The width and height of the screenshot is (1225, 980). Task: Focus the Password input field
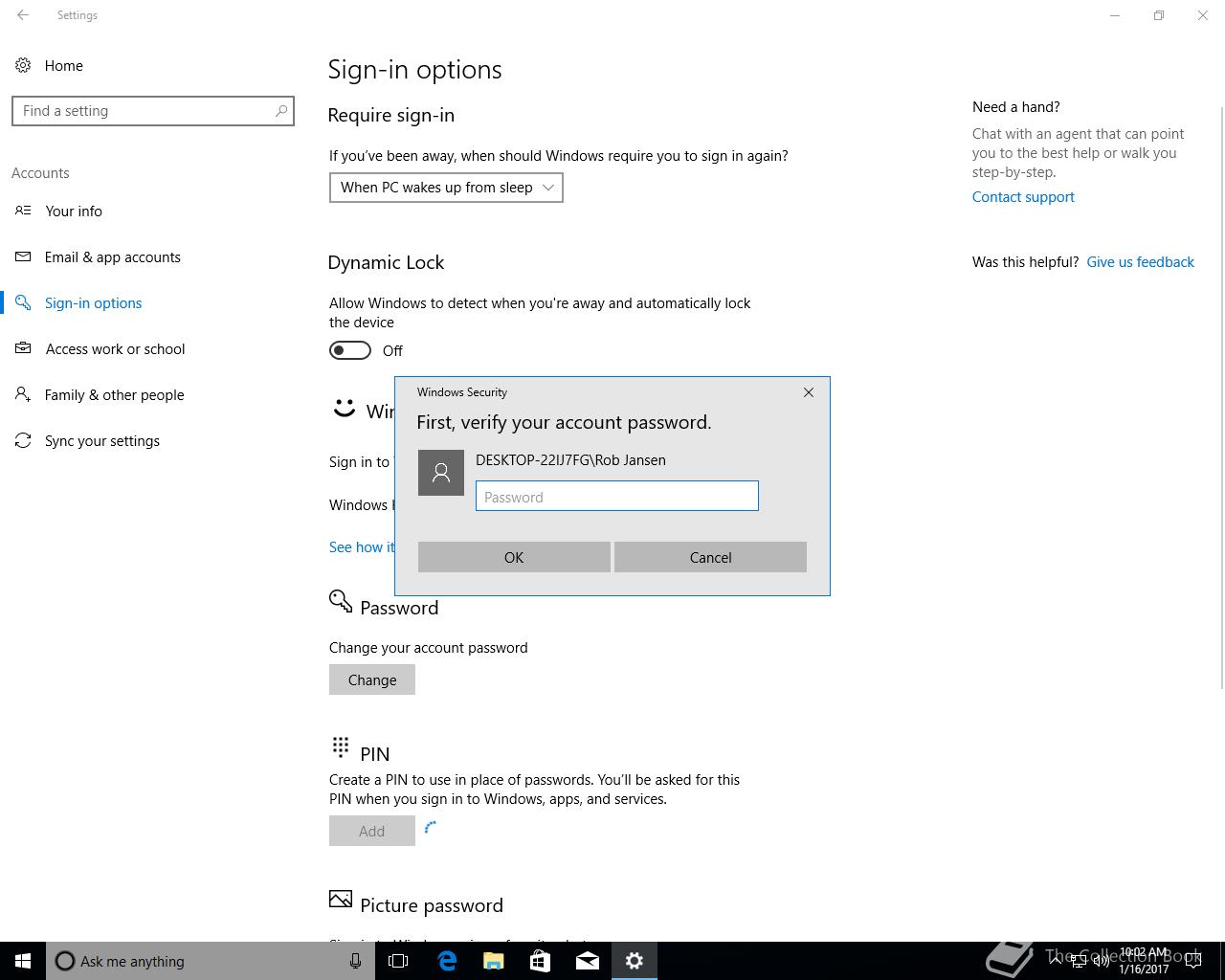click(617, 496)
